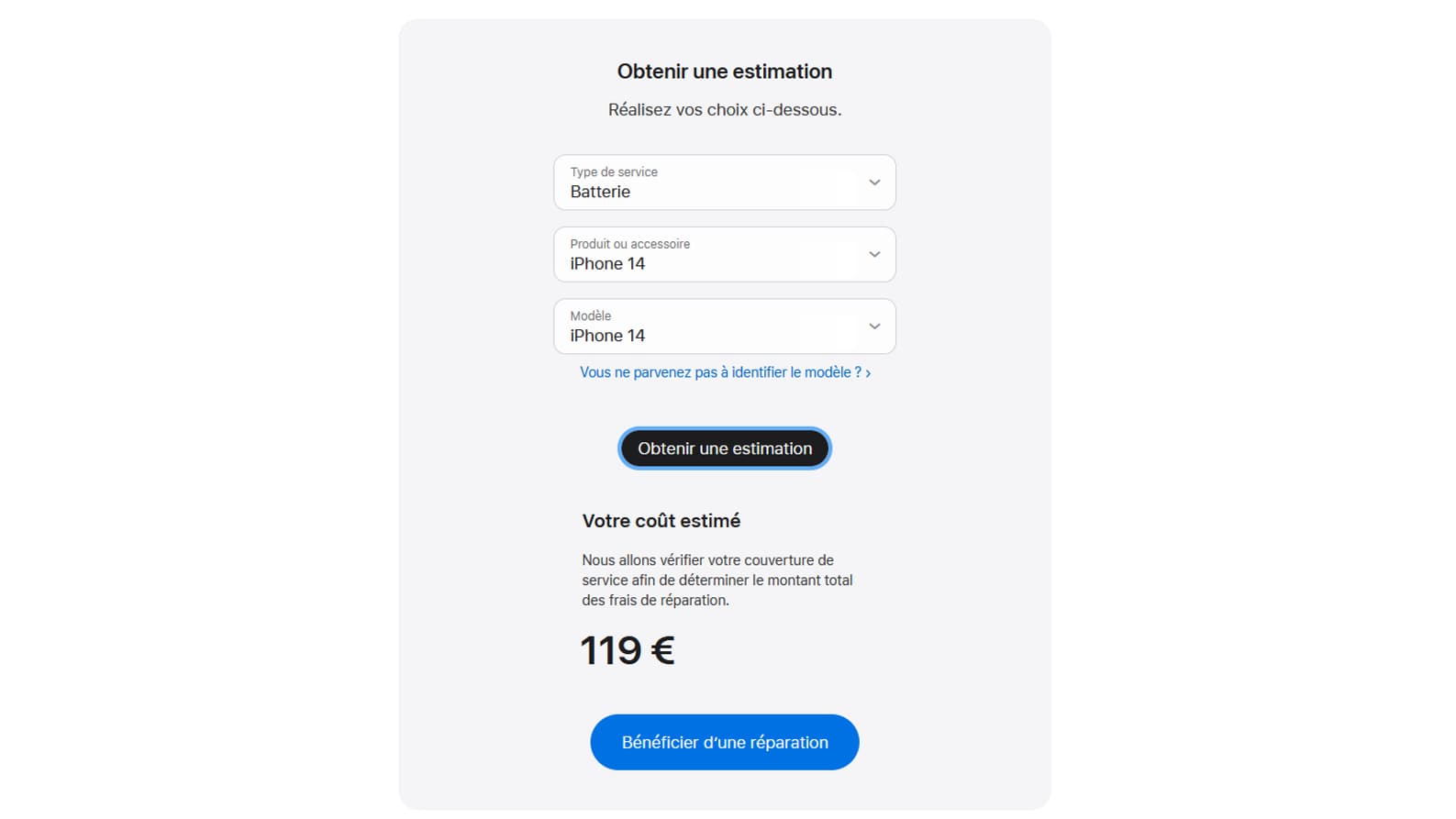The image size is (1456, 819).
Task: Expand the Produit ou accessoire selector
Action: coord(725,254)
